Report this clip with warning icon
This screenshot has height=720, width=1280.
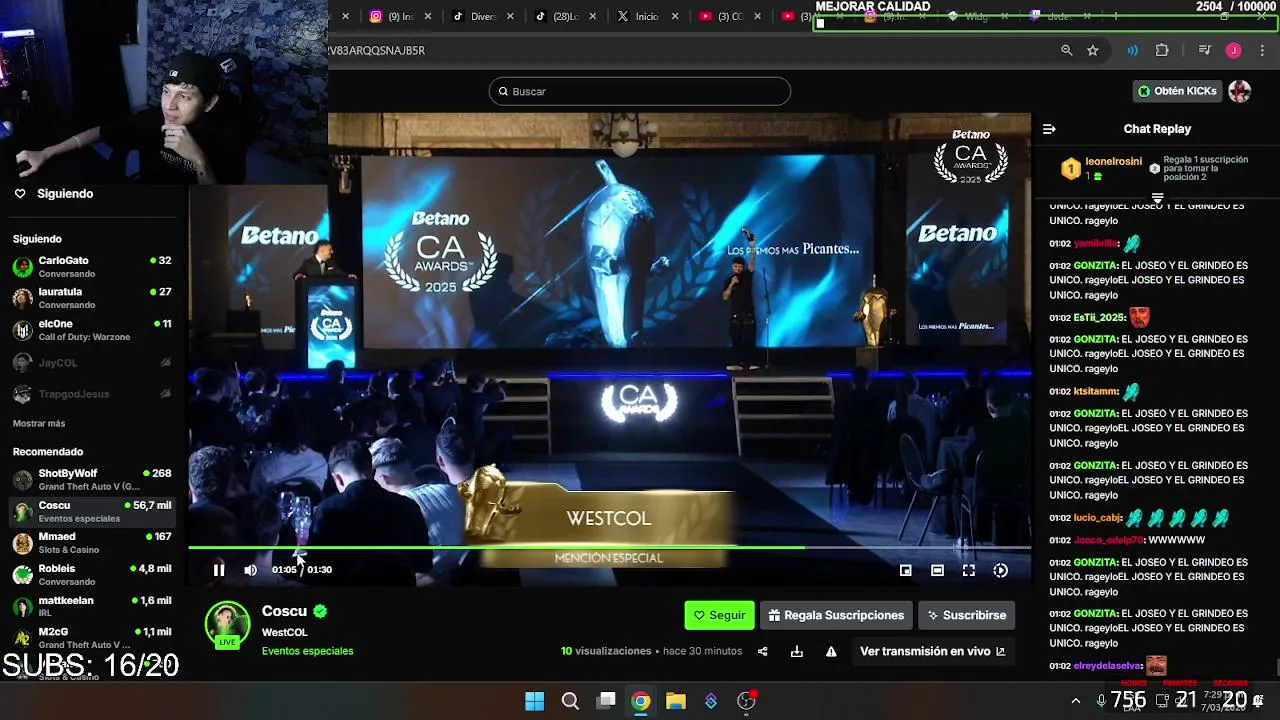831,651
